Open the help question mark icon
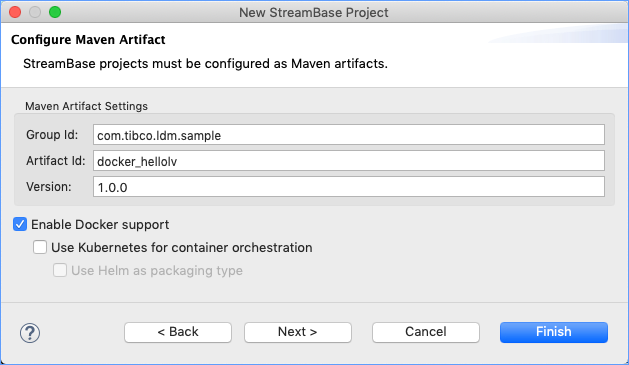The image size is (629, 365). pos(30,333)
